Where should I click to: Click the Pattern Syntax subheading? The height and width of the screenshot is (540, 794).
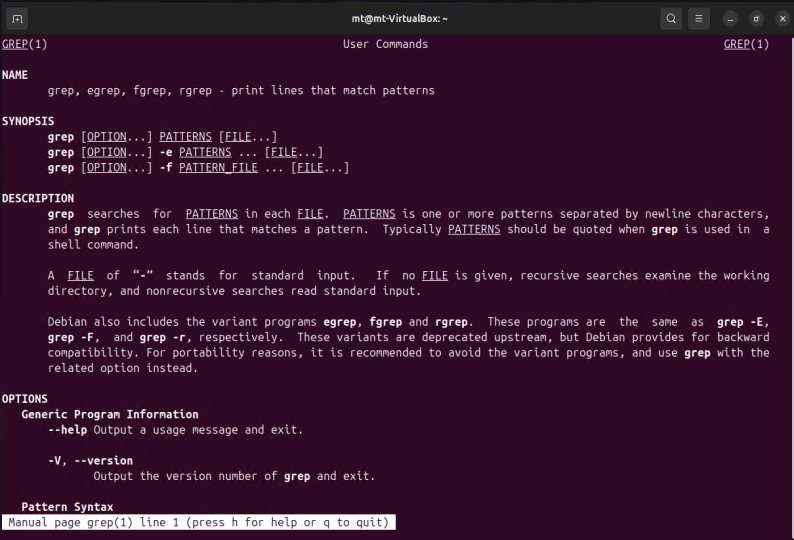tap(67, 507)
